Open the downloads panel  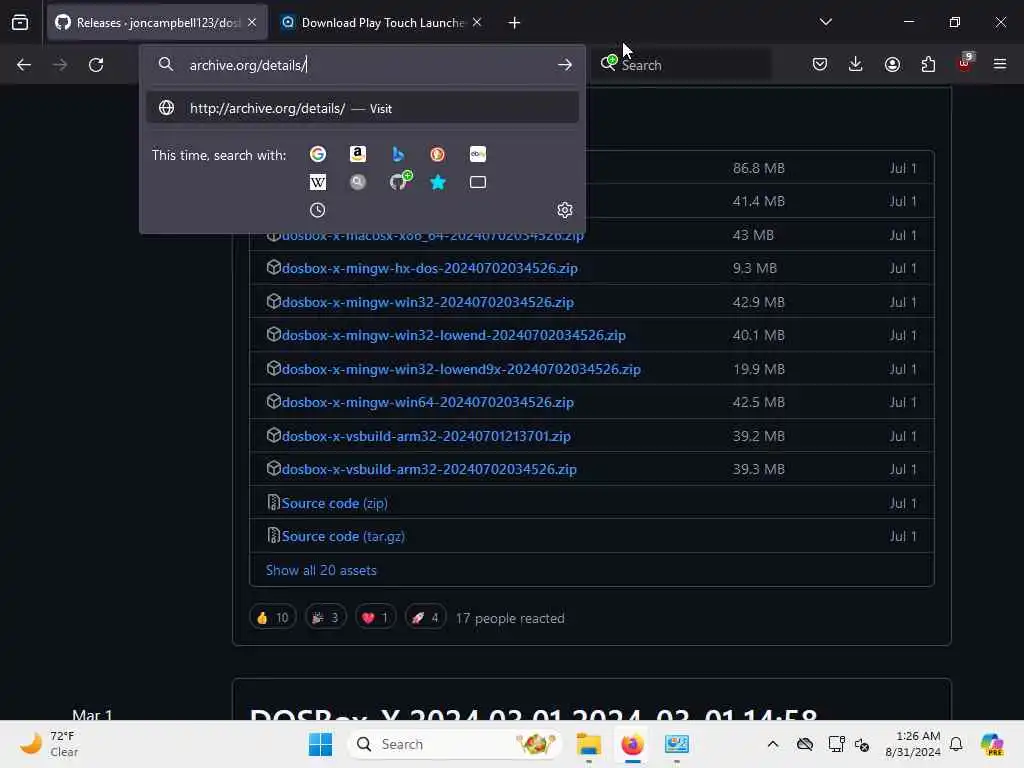click(856, 64)
